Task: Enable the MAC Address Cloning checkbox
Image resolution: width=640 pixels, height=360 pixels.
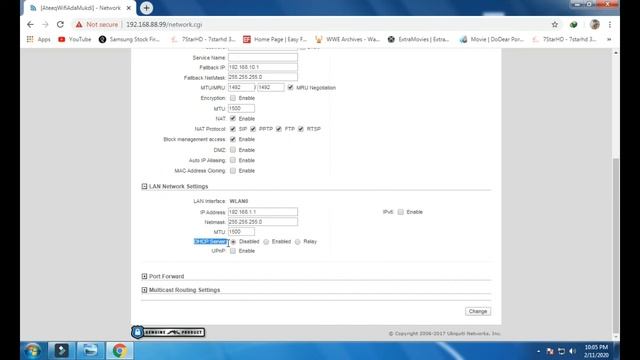Action: click(233, 171)
